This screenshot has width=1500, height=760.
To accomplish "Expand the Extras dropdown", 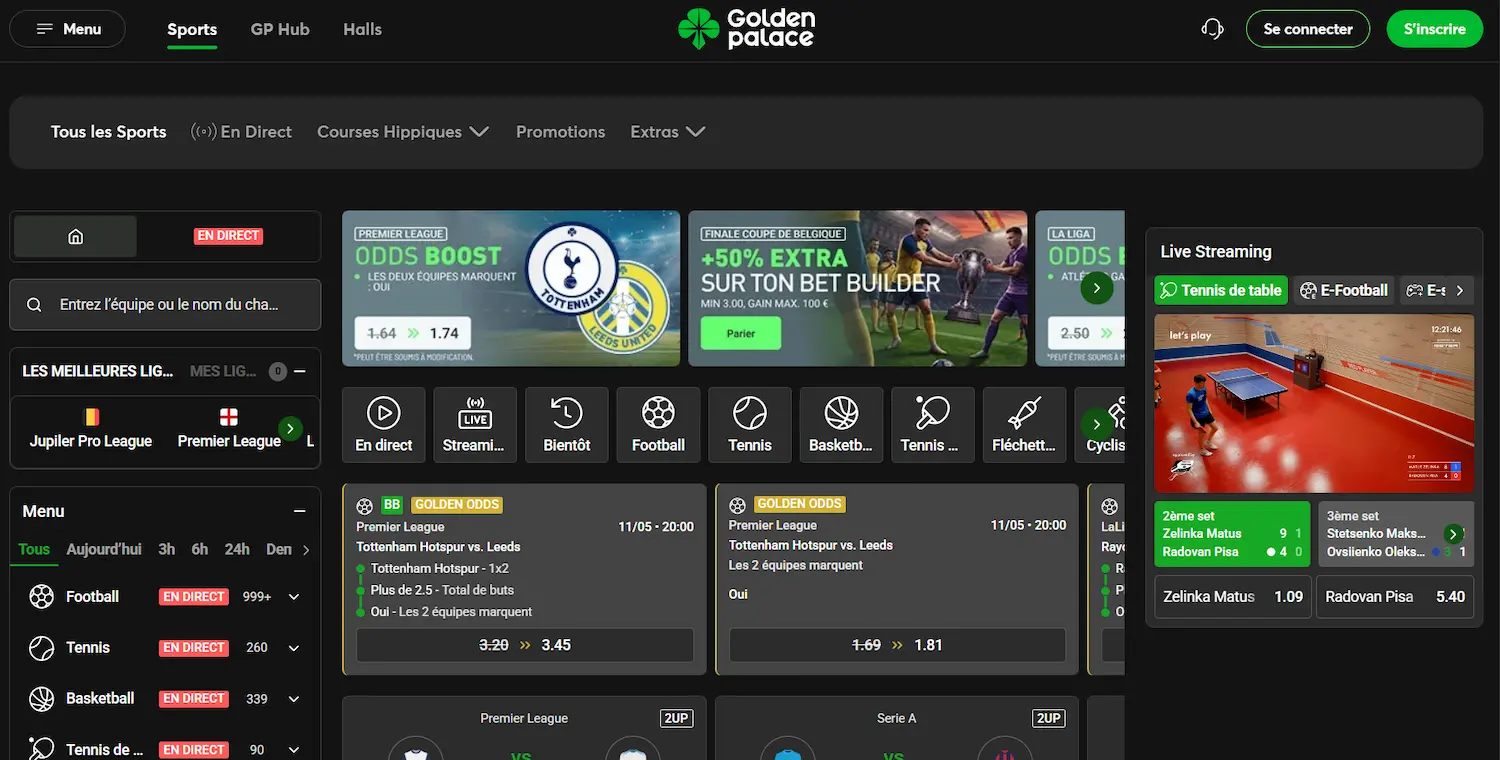I will pyautogui.click(x=668, y=132).
